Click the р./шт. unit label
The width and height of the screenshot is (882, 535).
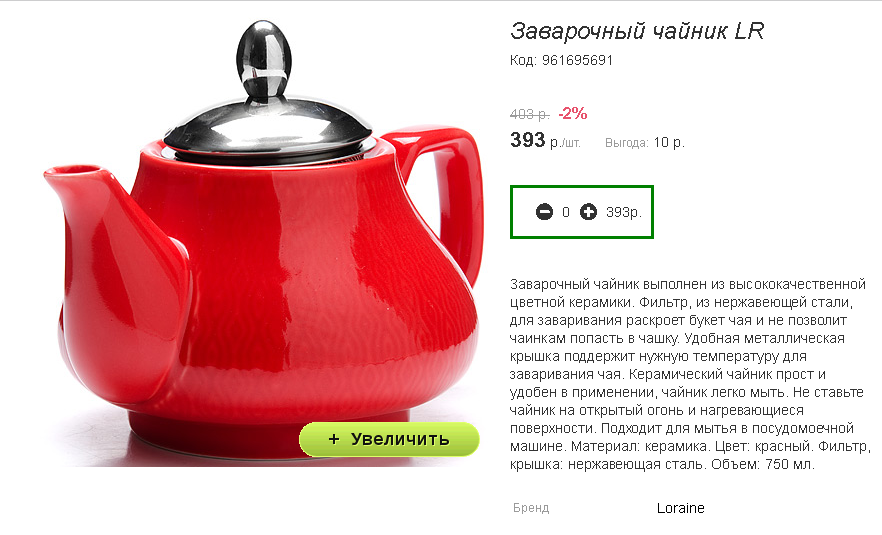(x=565, y=143)
